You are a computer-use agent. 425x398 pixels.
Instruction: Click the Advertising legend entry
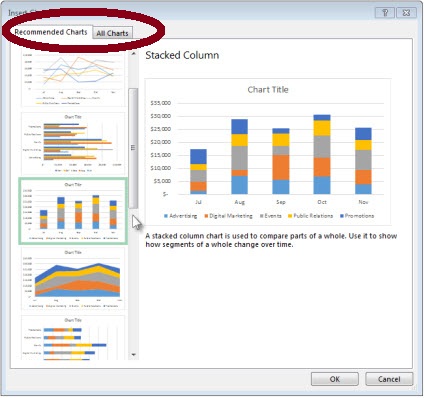(x=180, y=216)
